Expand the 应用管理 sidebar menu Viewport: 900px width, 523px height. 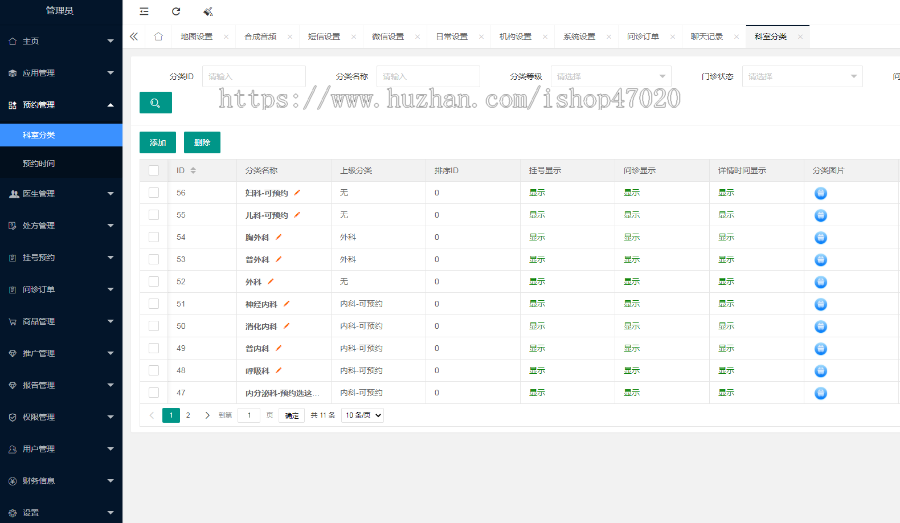click(61, 73)
